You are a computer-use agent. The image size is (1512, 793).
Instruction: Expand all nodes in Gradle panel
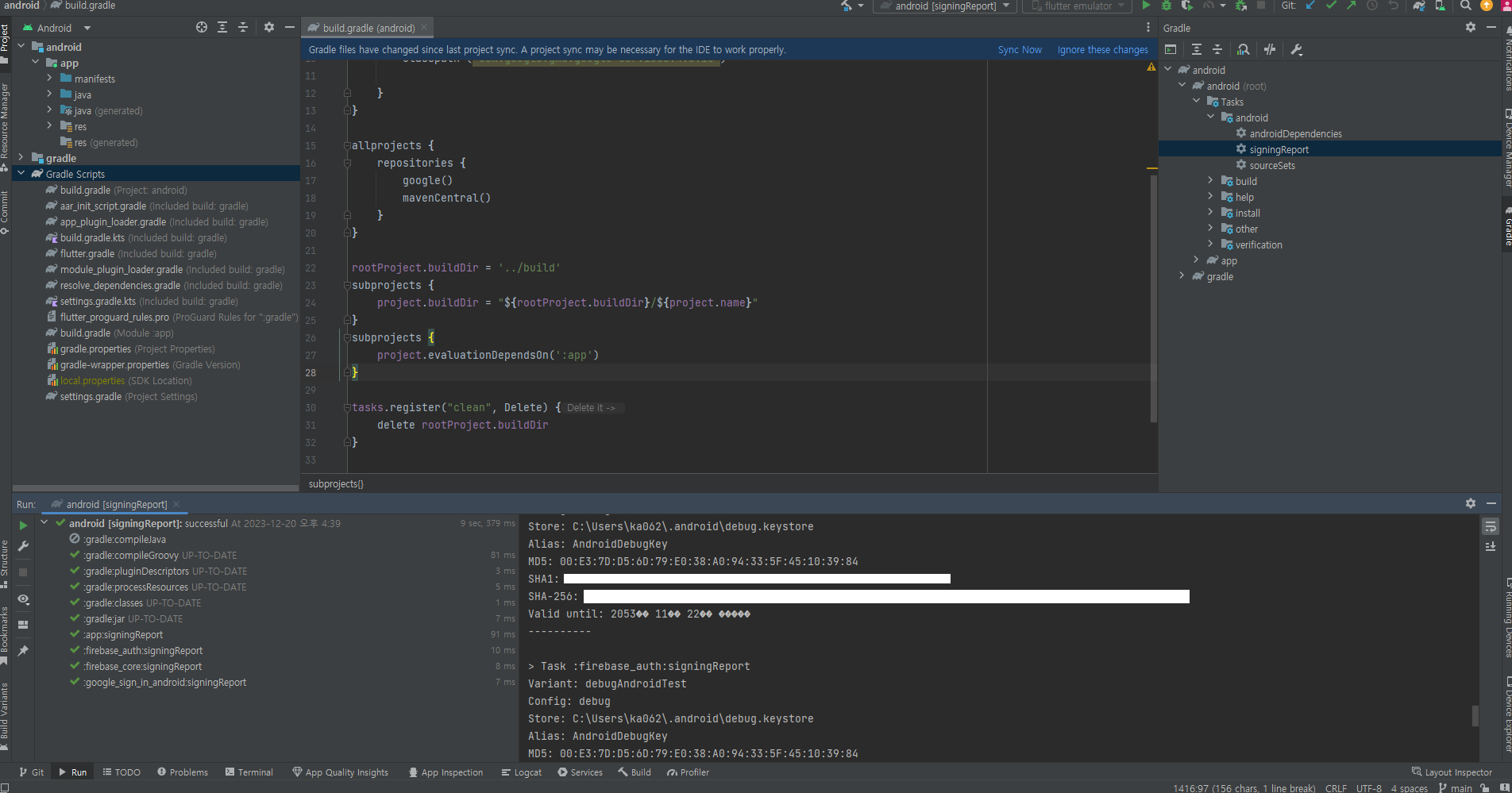[1197, 49]
